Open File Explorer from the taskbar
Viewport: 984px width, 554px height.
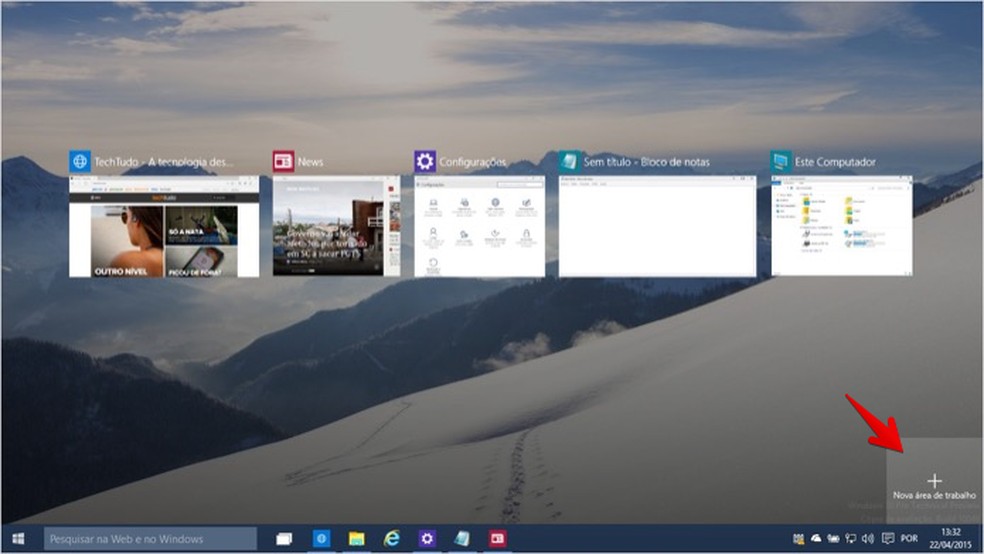356,538
